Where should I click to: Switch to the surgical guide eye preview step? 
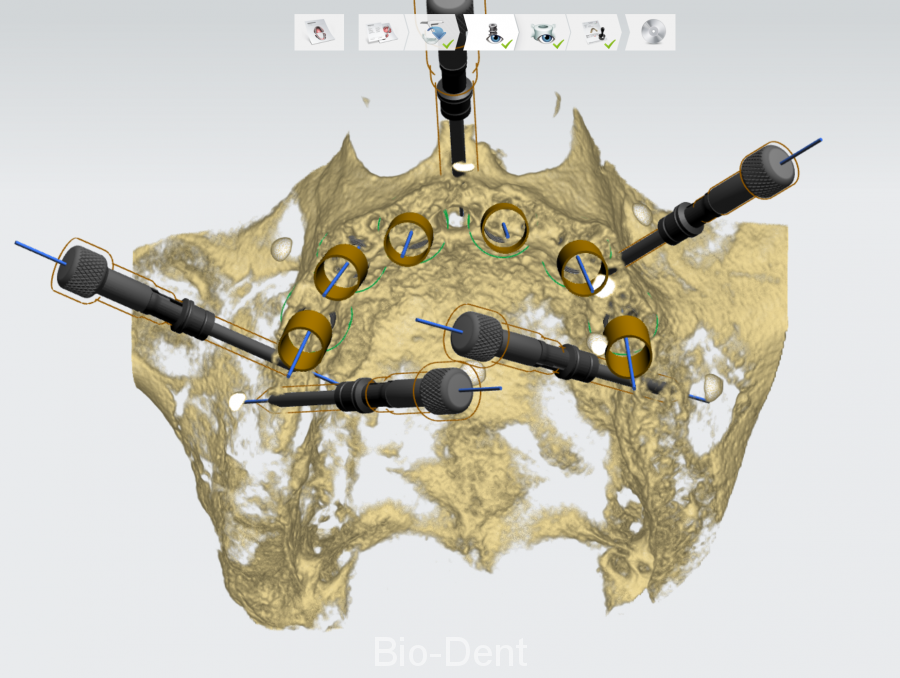pos(544,32)
